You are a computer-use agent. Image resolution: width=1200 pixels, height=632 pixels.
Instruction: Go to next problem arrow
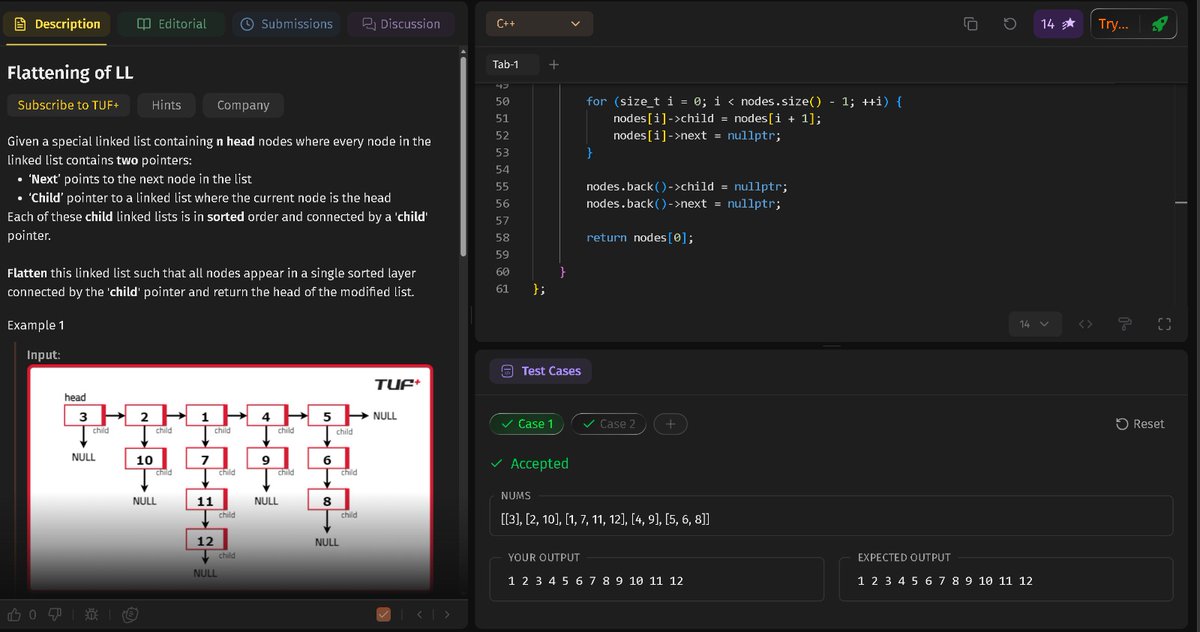coord(447,614)
